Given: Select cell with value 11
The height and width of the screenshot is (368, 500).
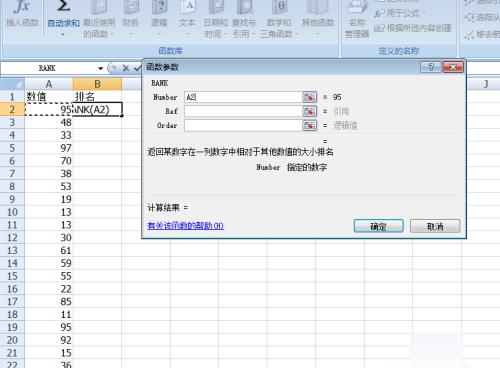Looking at the screenshot, I should click(x=49, y=314).
